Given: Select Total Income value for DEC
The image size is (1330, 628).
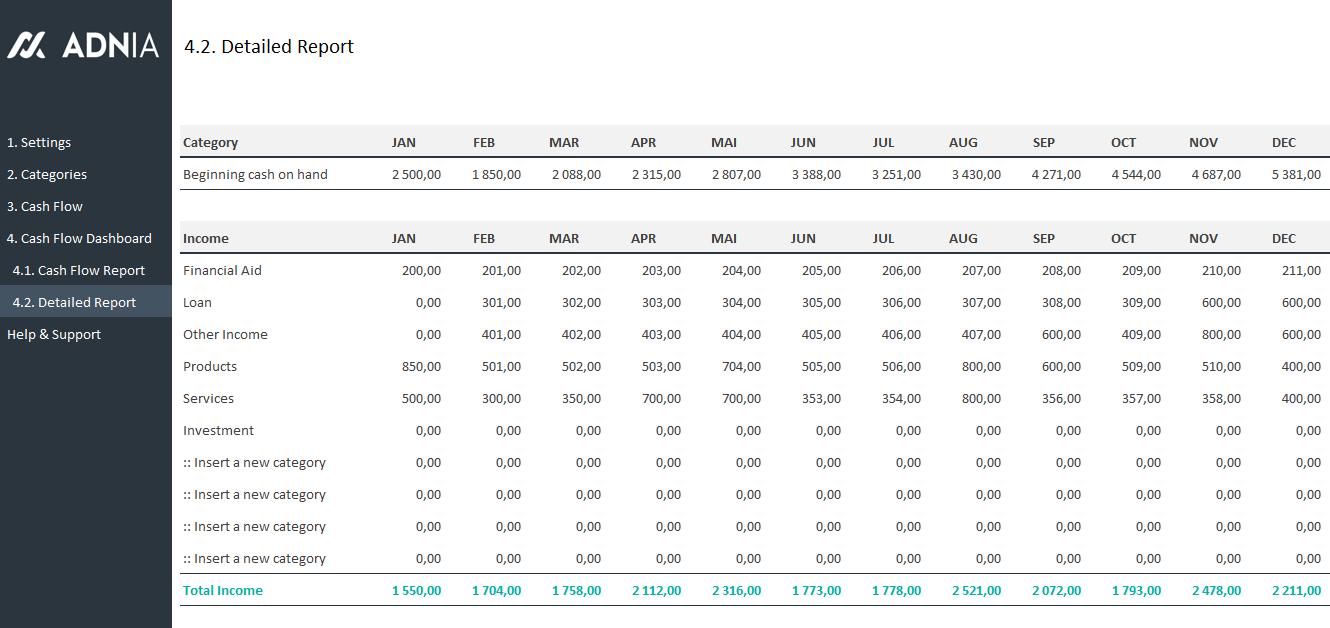Looking at the screenshot, I should click(1296, 590).
